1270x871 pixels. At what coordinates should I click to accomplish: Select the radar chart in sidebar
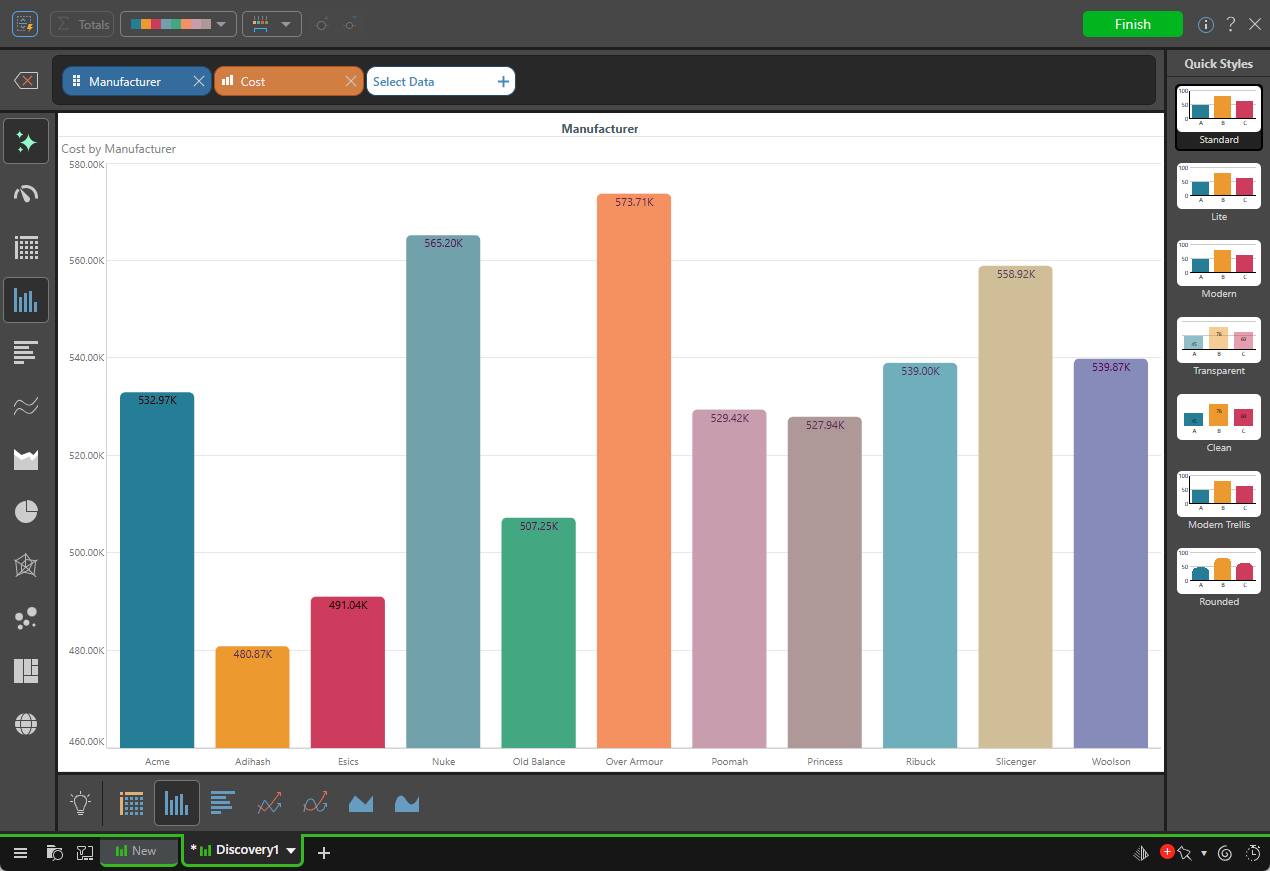coord(26,565)
